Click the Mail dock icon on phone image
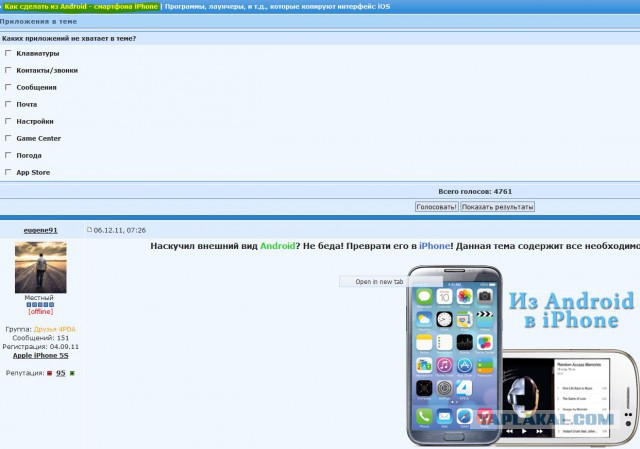The height and width of the screenshot is (449, 640). coord(444,417)
